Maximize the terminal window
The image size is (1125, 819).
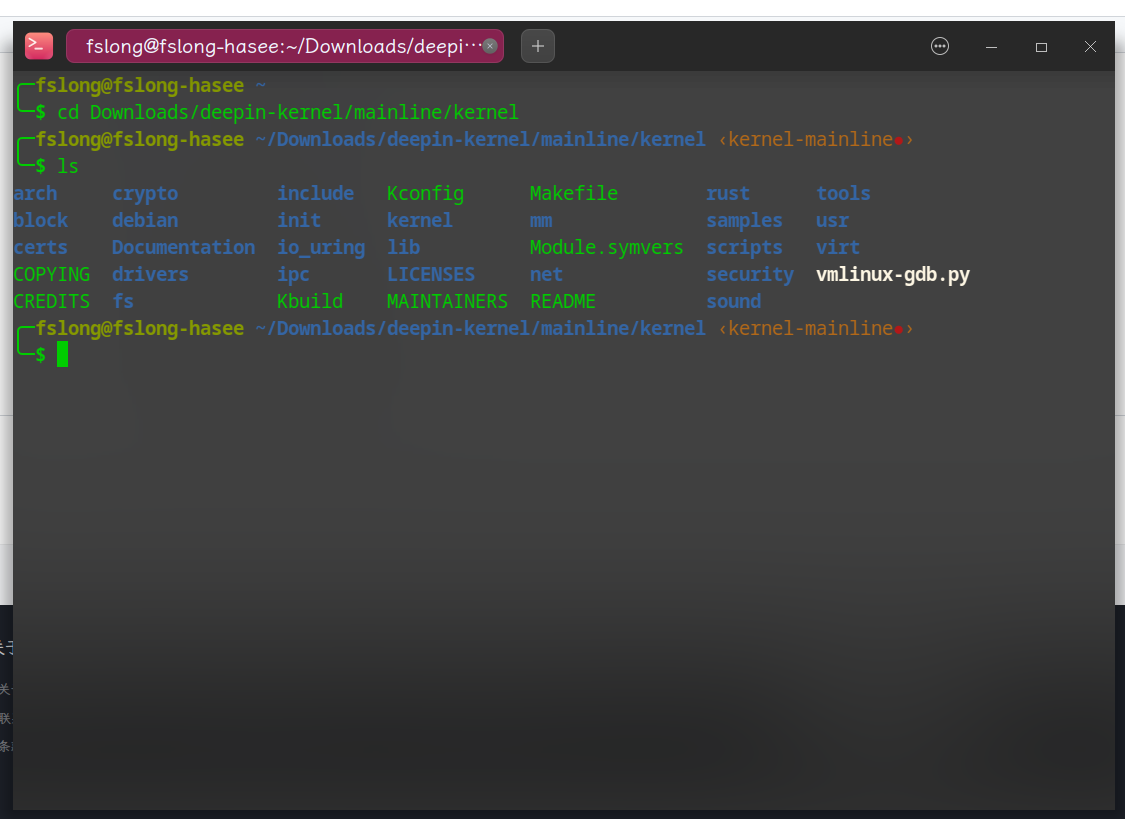[x=1041, y=47]
